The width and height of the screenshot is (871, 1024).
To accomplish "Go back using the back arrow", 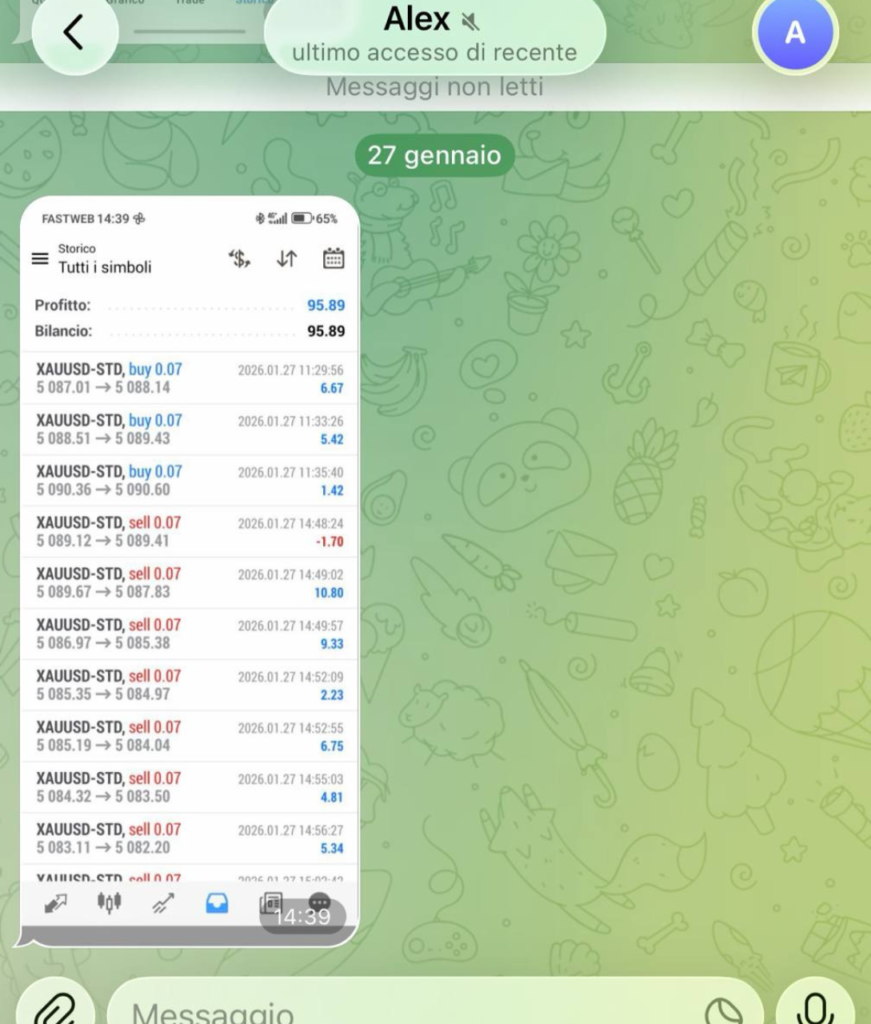I will pos(74,33).
